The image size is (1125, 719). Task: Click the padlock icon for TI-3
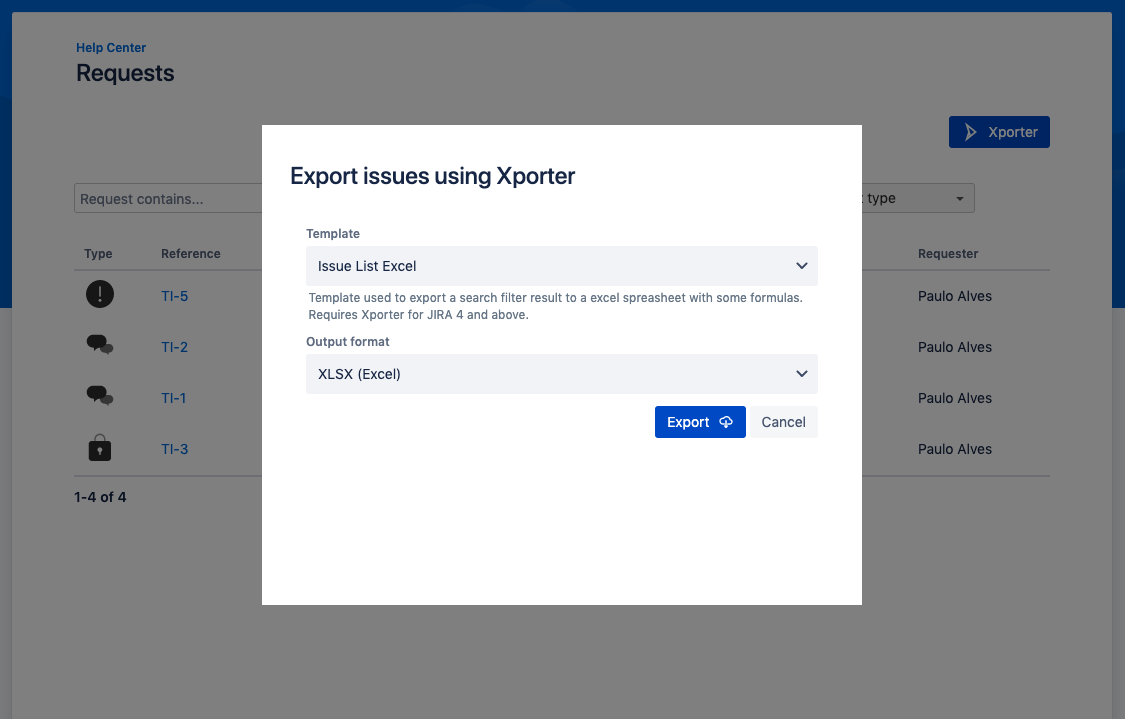pyautogui.click(x=100, y=449)
